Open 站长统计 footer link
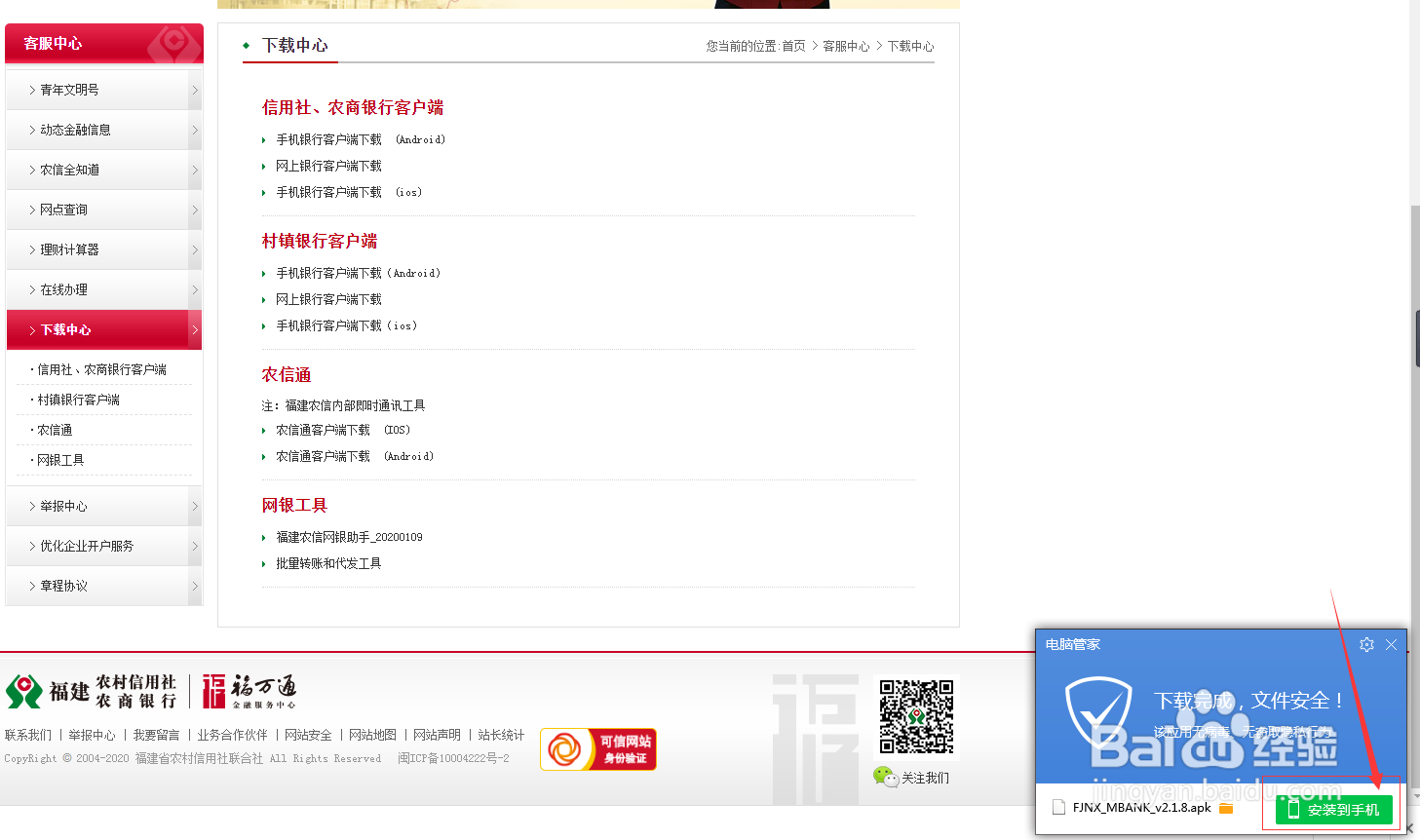This screenshot has width=1420, height=840. tap(501, 735)
